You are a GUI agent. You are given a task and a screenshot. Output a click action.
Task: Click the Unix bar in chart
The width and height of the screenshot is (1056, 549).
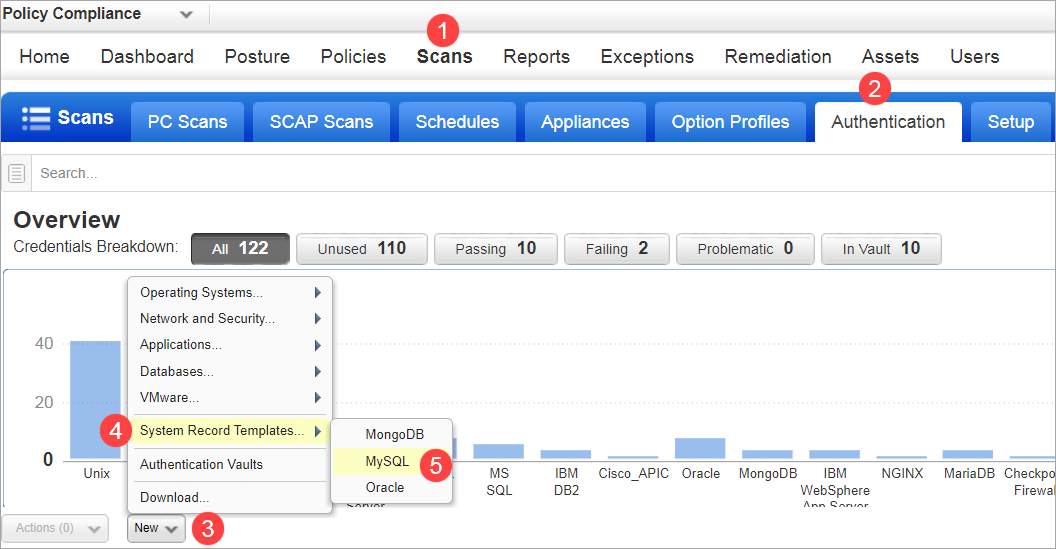click(96, 400)
